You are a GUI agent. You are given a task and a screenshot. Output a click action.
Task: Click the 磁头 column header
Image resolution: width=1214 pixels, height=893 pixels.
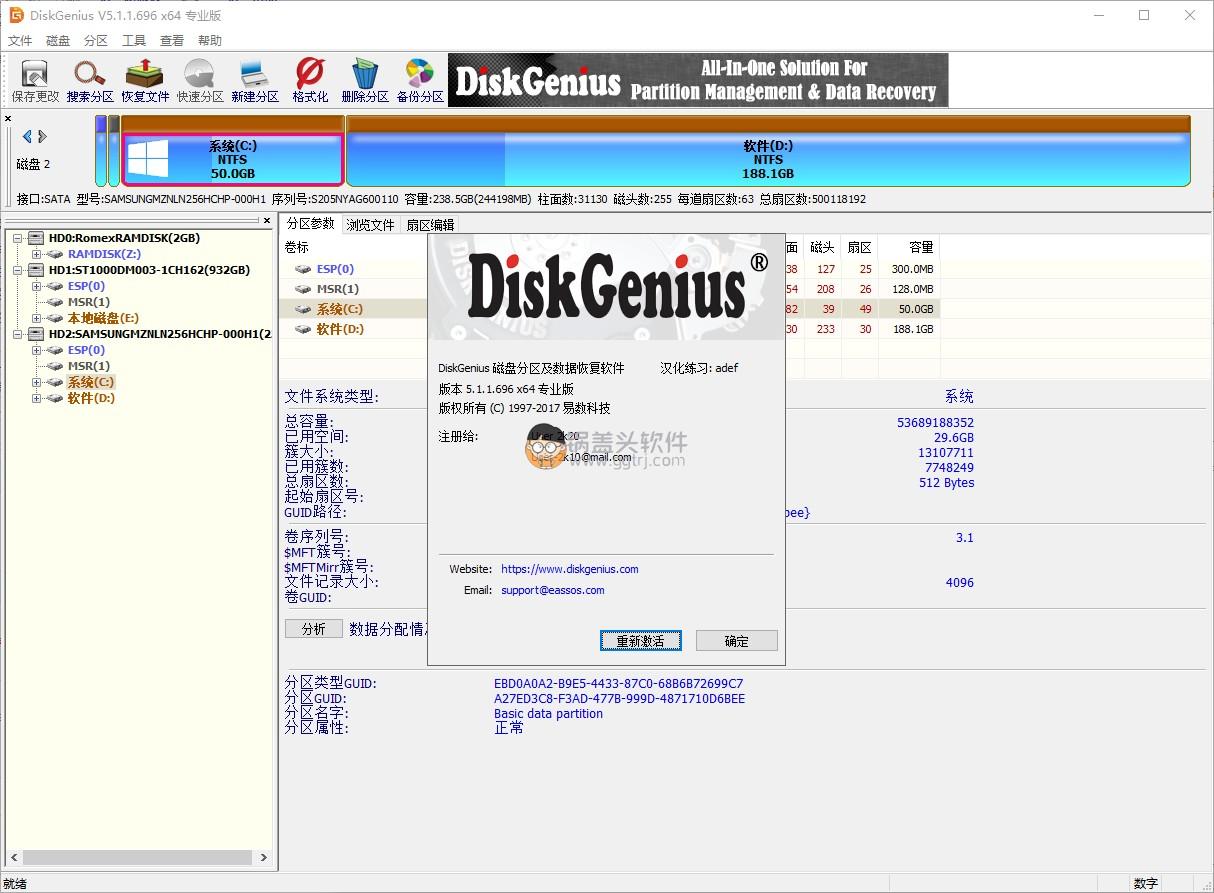click(x=823, y=247)
